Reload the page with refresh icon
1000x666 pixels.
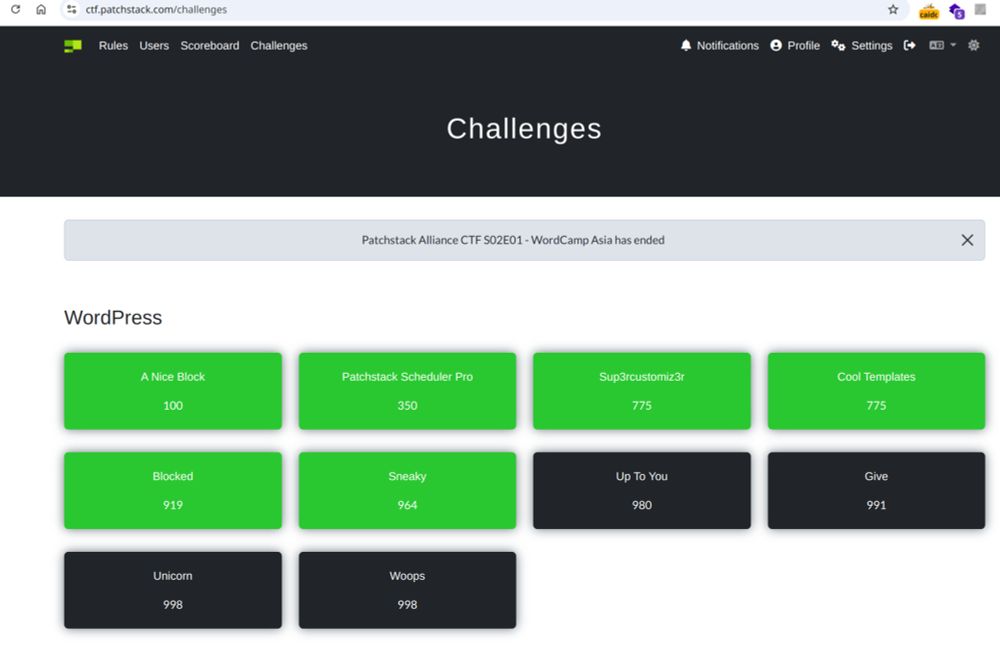coord(15,10)
